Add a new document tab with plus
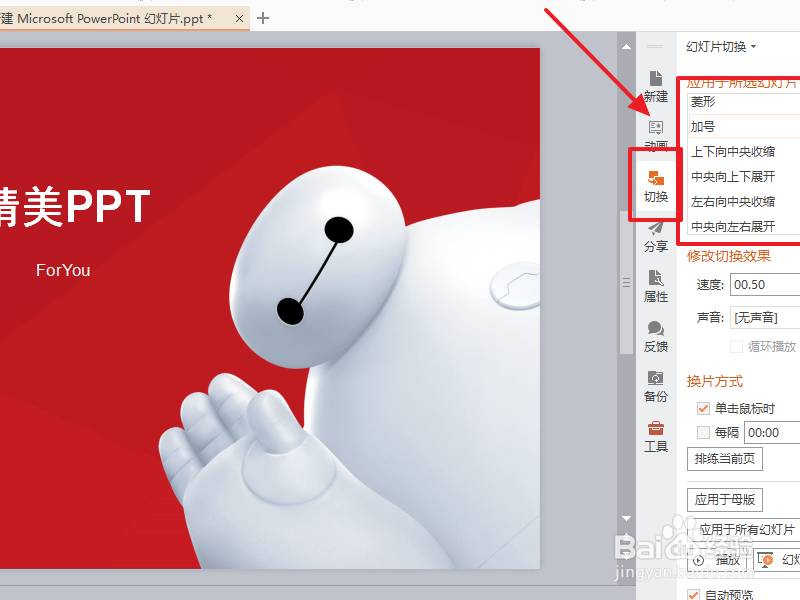 [263, 18]
